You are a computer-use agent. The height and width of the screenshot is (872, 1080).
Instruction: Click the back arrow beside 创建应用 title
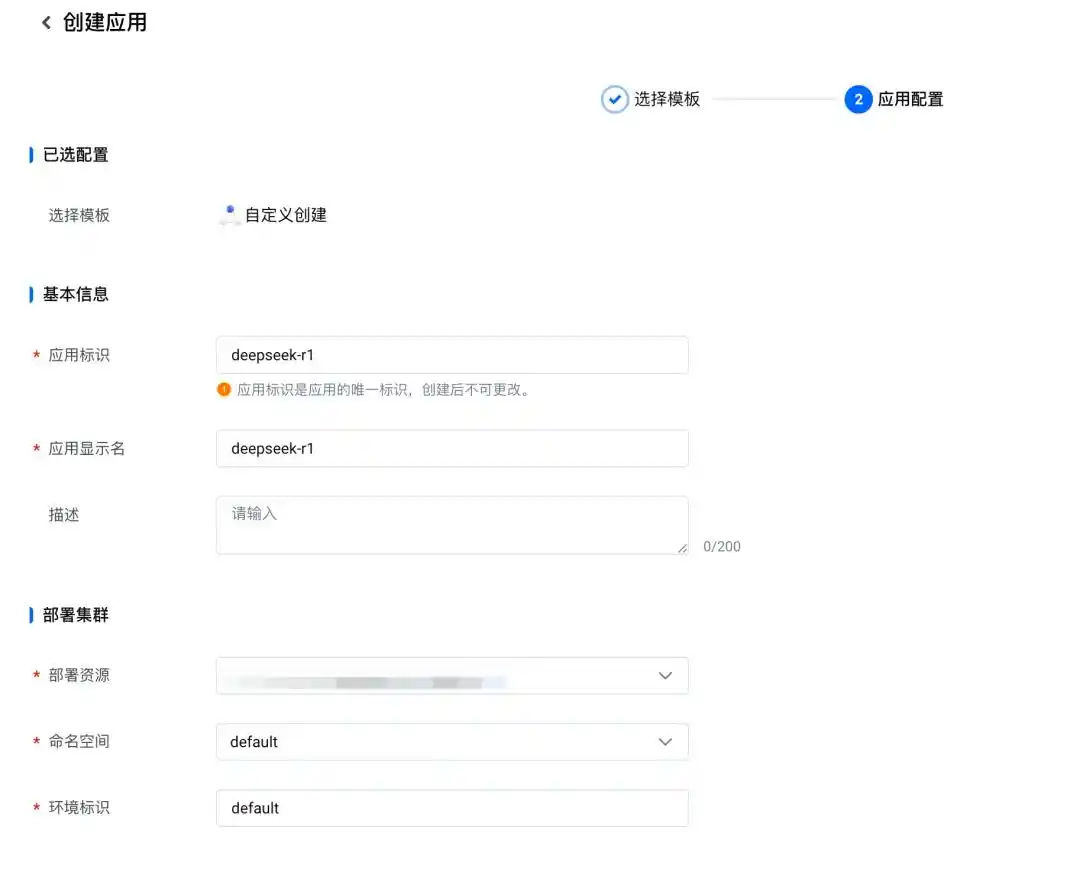pos(46,21)
